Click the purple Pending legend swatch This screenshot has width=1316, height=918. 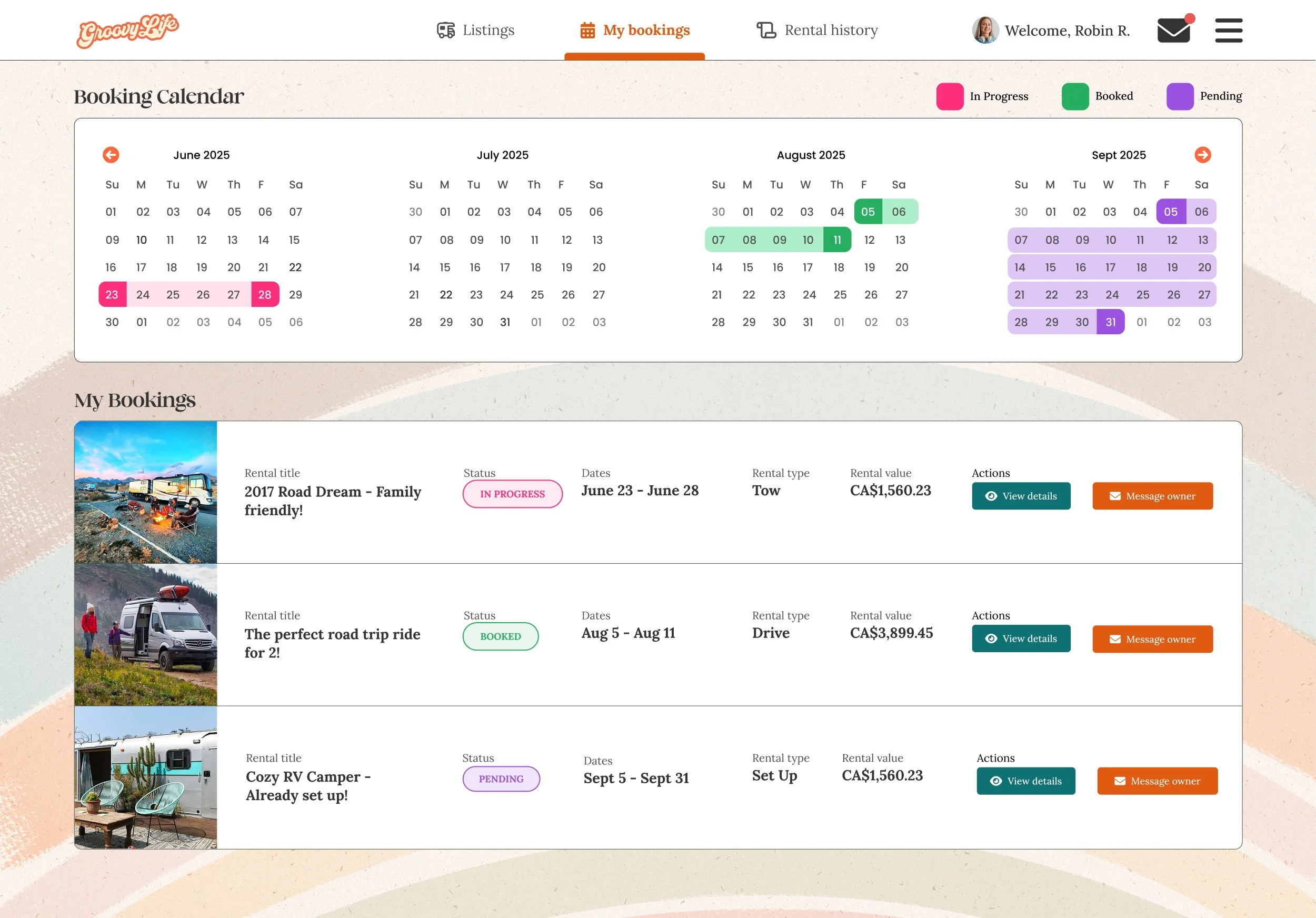pos(1180,96)
